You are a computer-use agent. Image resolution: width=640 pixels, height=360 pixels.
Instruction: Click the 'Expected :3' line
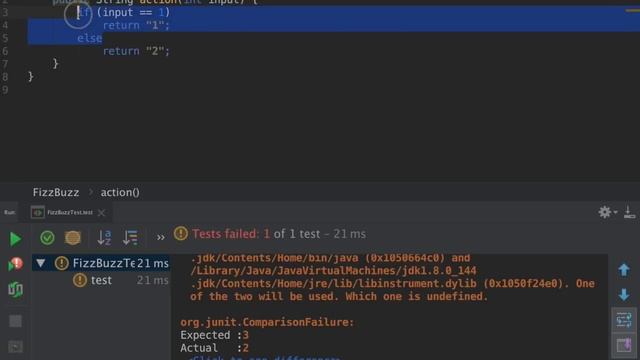pos(214,335)
